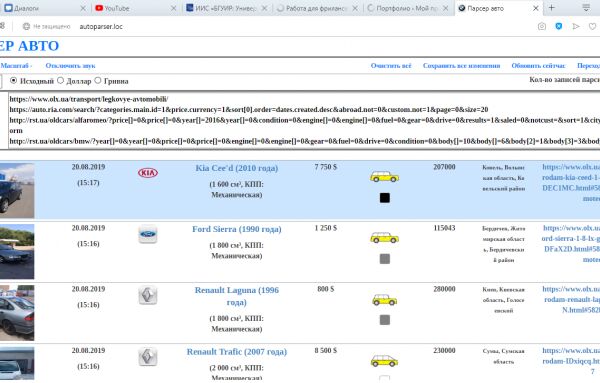Click Очистить всё link

click(391, 66)
